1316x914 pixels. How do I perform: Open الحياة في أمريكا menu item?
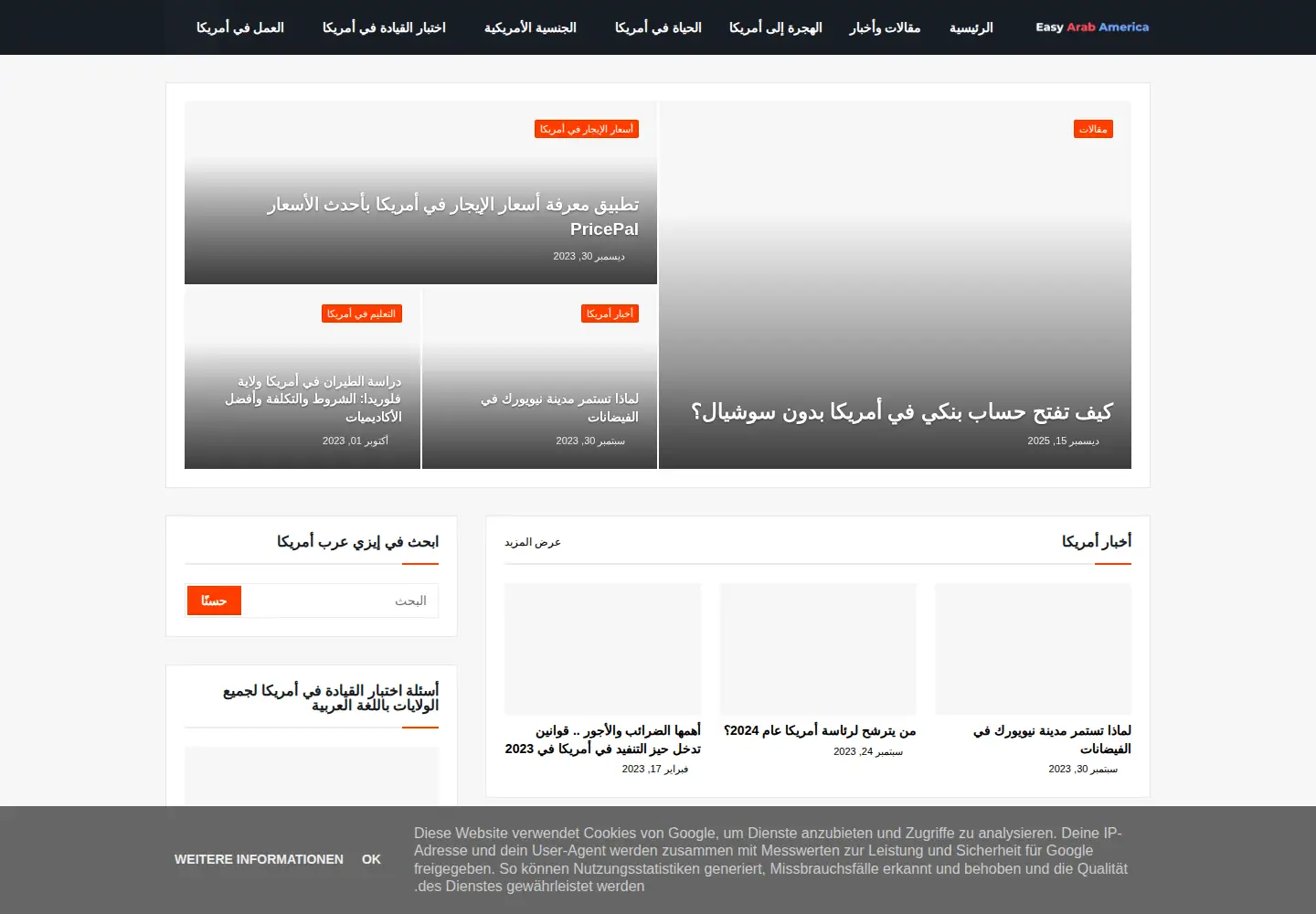point(658,27)
